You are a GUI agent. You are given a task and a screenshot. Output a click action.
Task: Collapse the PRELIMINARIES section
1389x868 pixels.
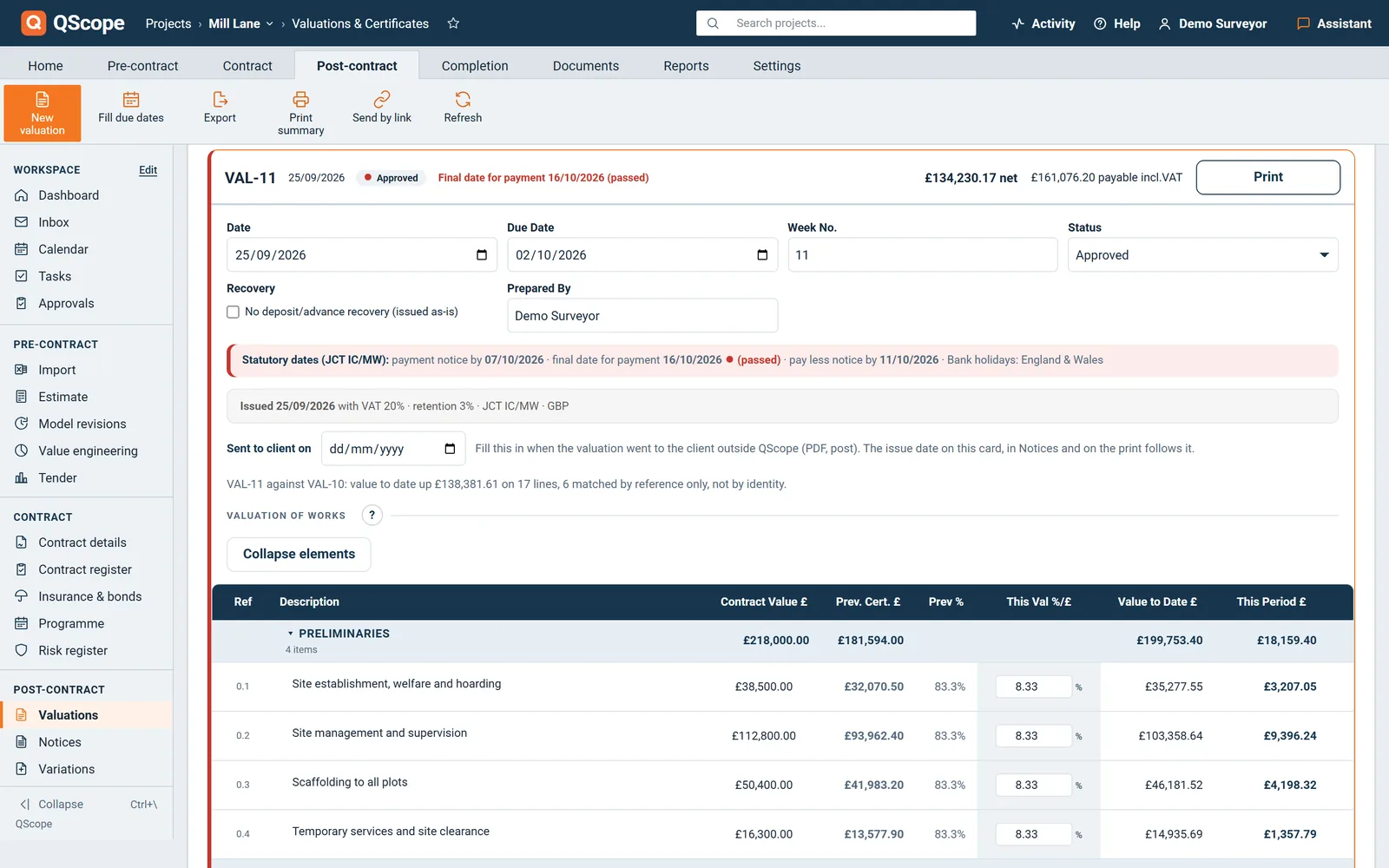click(x=291, y=634)
